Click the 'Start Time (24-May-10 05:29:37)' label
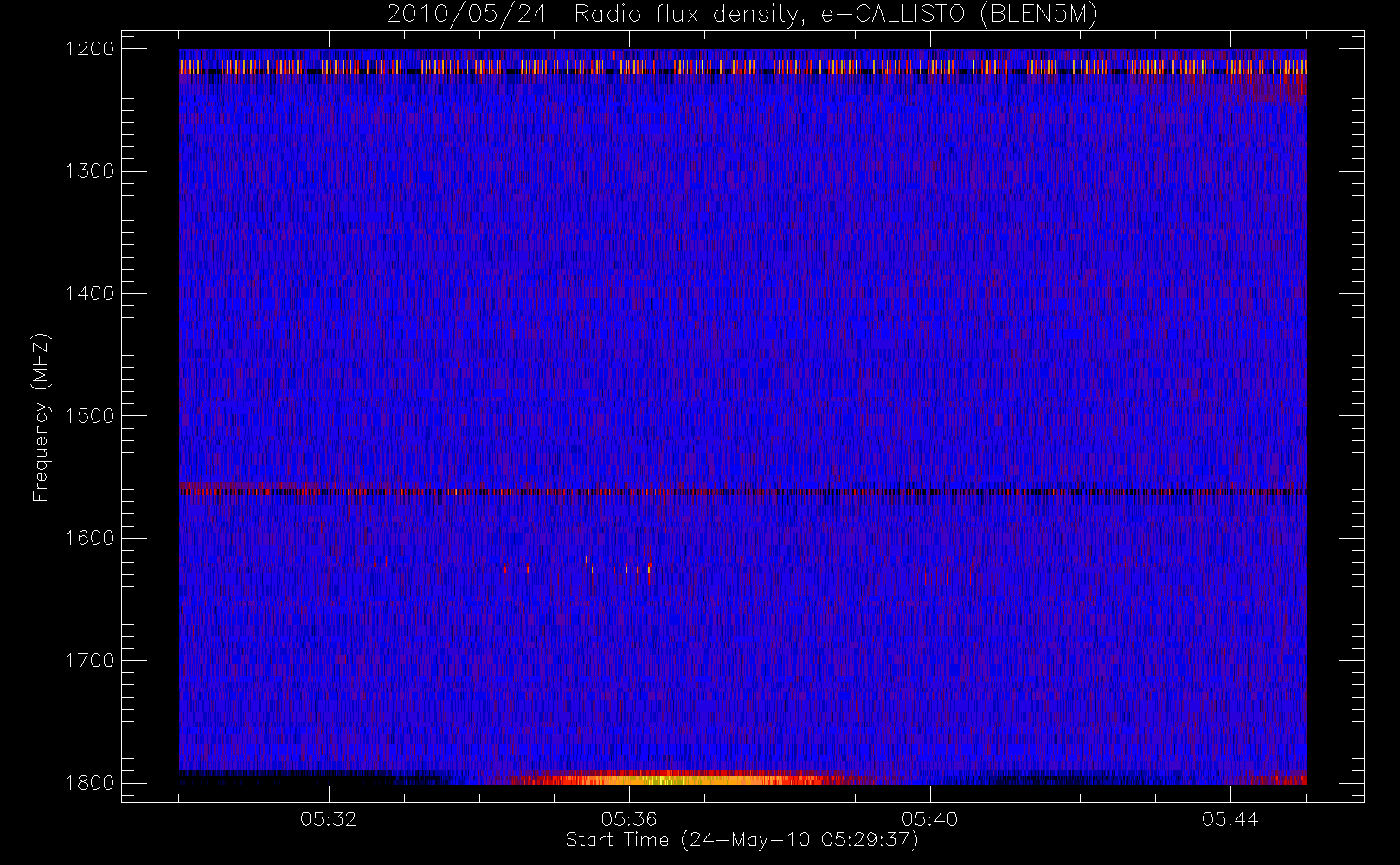1400x865 pixels. pos(742,840)
